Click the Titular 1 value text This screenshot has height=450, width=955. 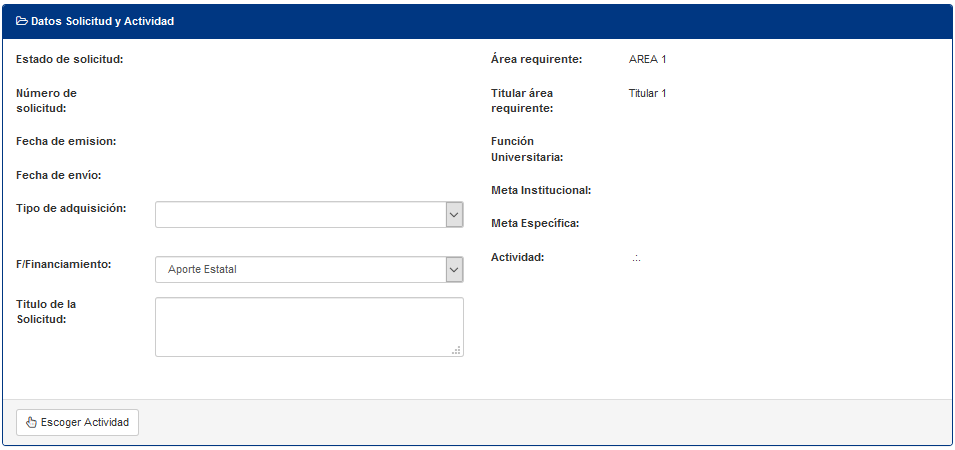pos(647,94)
